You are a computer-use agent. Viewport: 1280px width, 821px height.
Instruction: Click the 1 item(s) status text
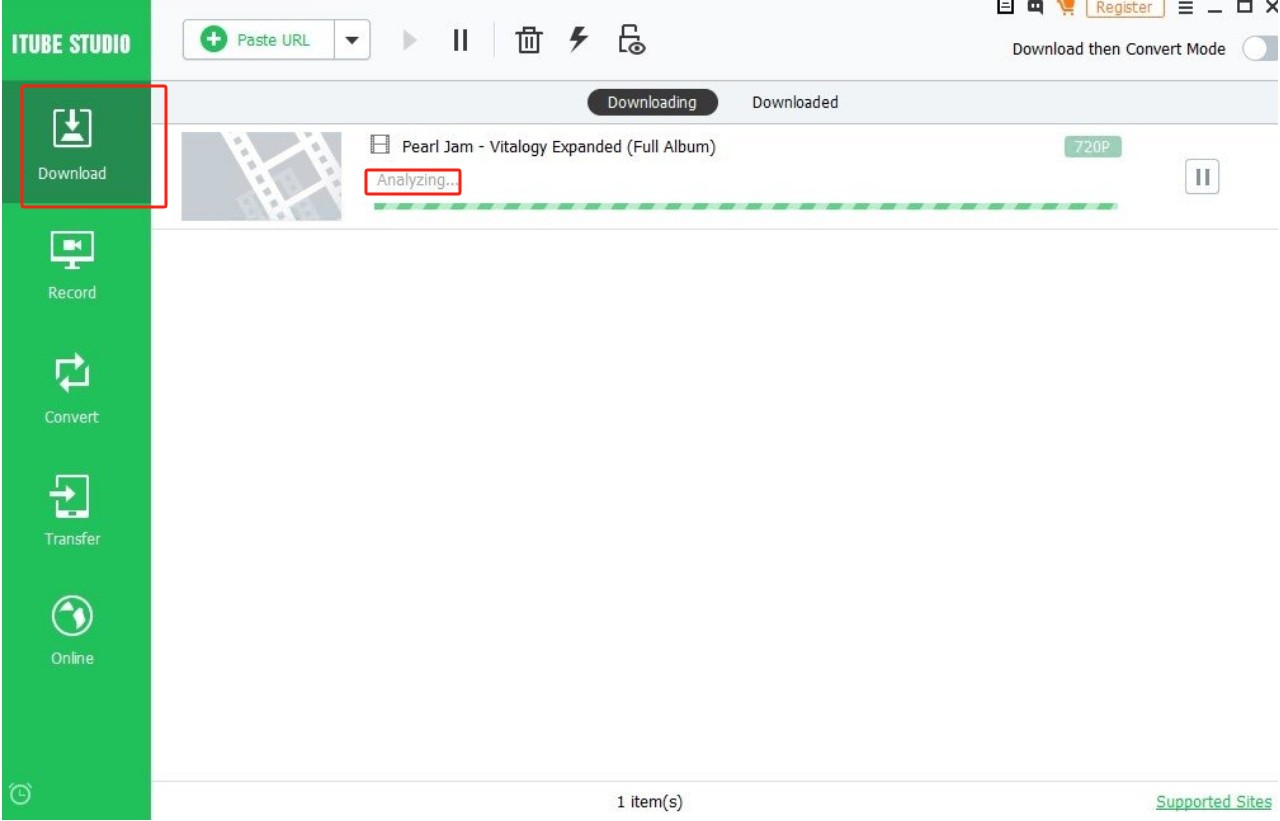(x=650, y=802)
